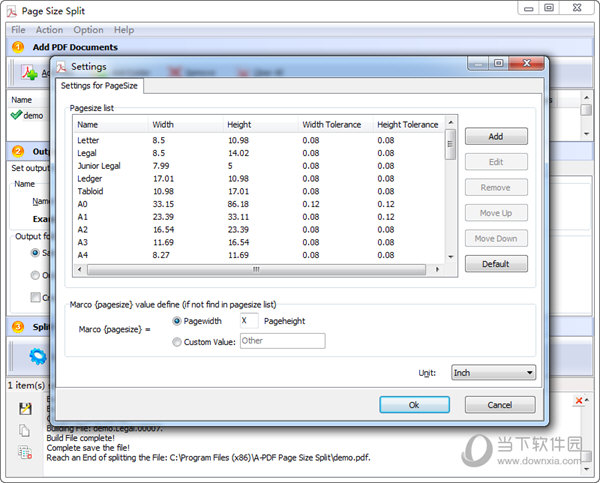Select the Settings for PageSize tab

point(99,86)
